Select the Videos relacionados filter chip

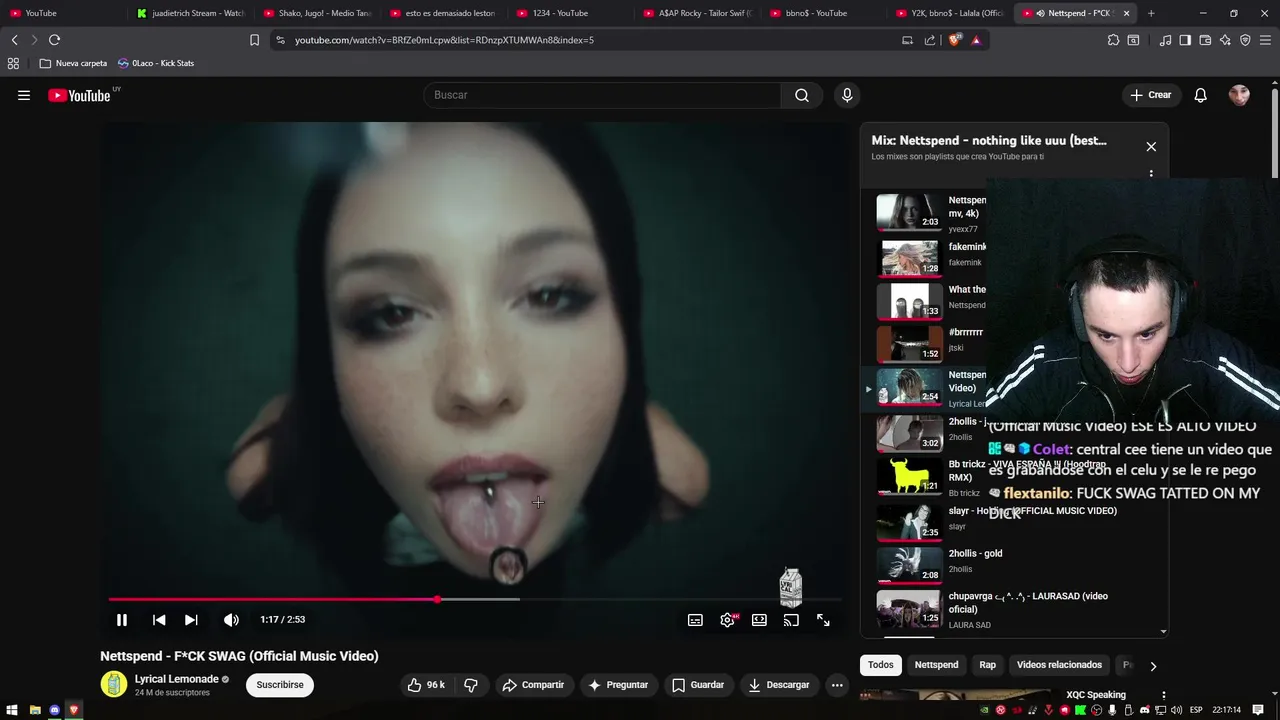(1059, 665)
